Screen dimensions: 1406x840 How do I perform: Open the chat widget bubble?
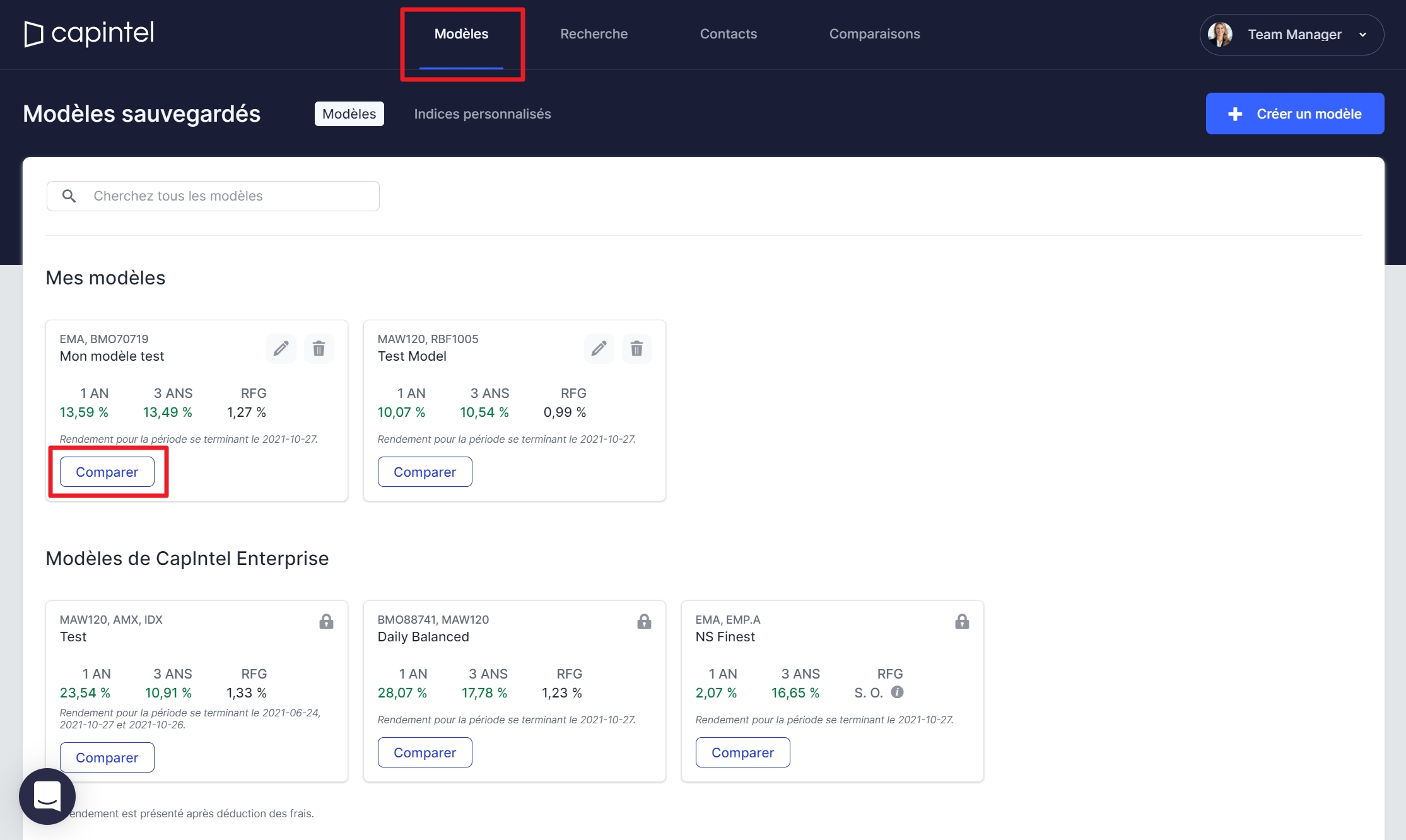click(47, 796)
